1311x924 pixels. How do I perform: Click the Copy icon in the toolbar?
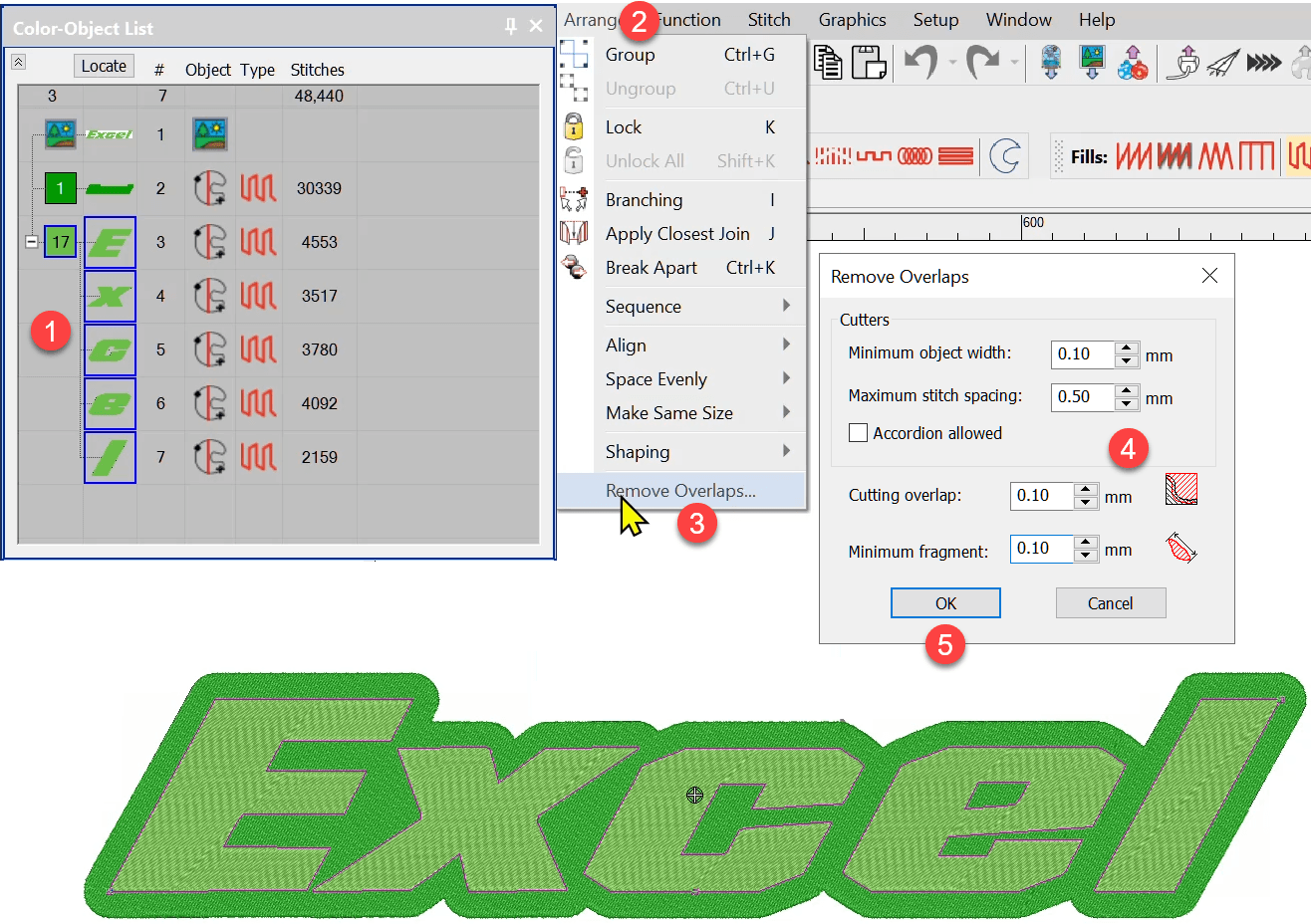[828, 63]
